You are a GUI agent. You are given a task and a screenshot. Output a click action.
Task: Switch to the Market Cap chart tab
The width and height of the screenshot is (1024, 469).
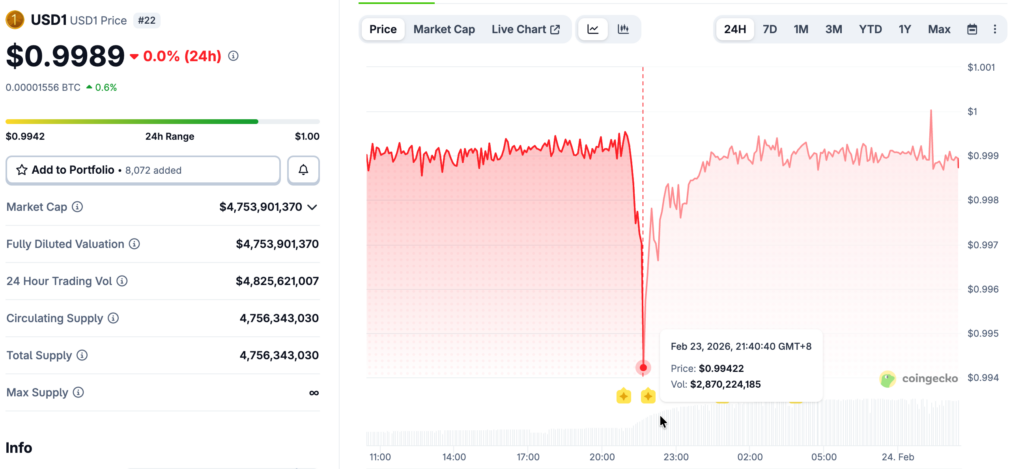(x=444, y=29)
